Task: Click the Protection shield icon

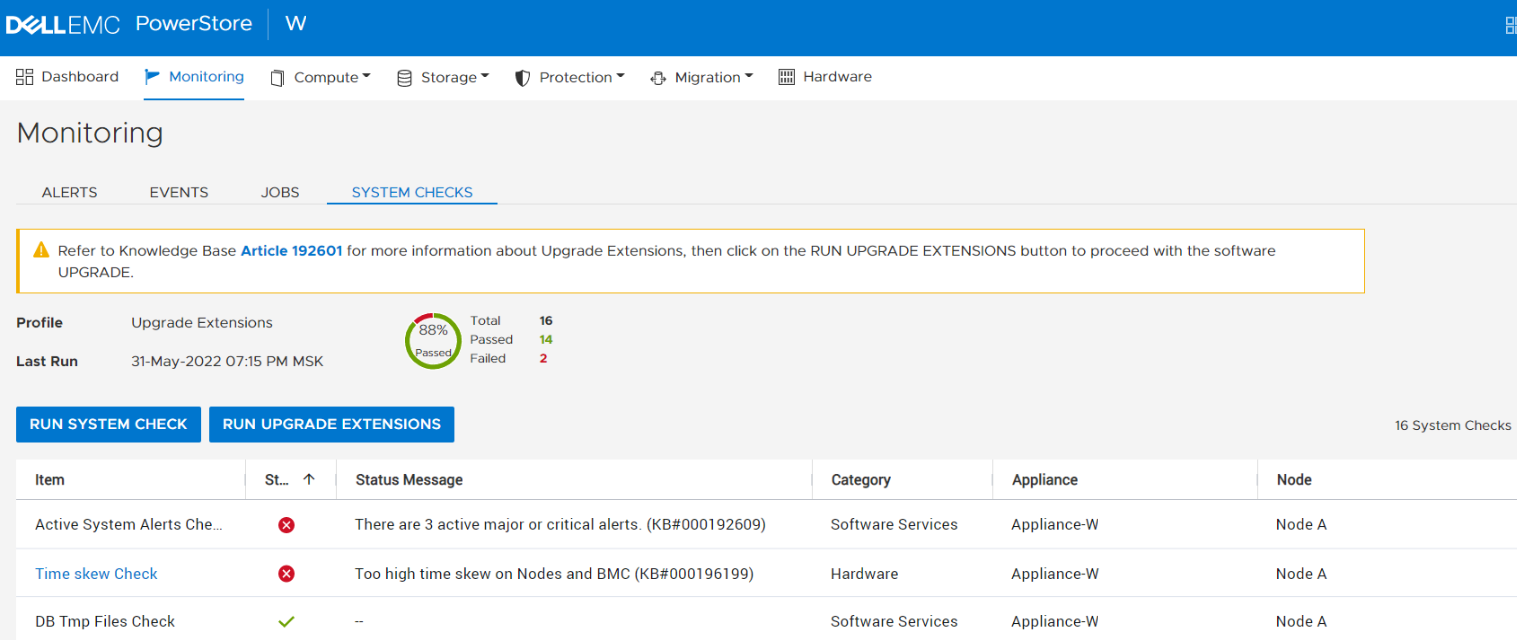Action: [522, 76]
